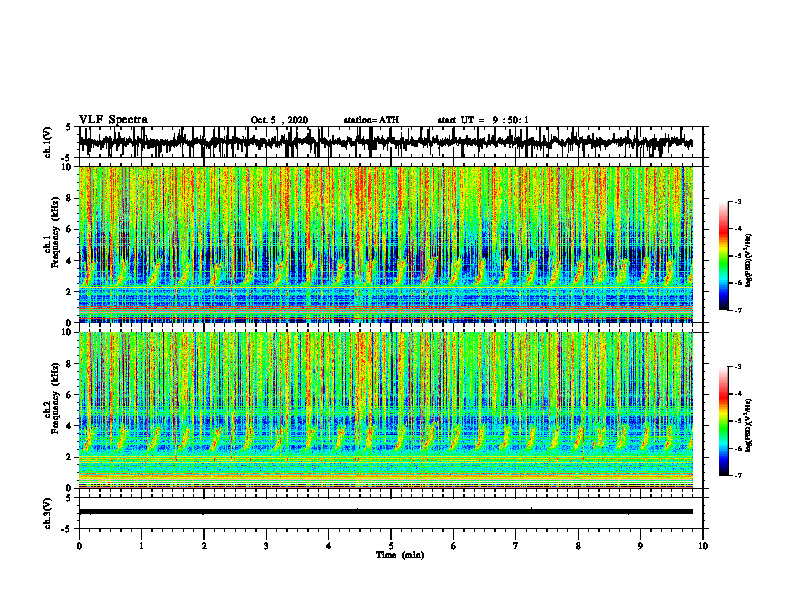This screenshot has height=612, width=792.
Task: Click the "7" tick on the time axis
Action: pyautogui.click(x=516, y=546)
